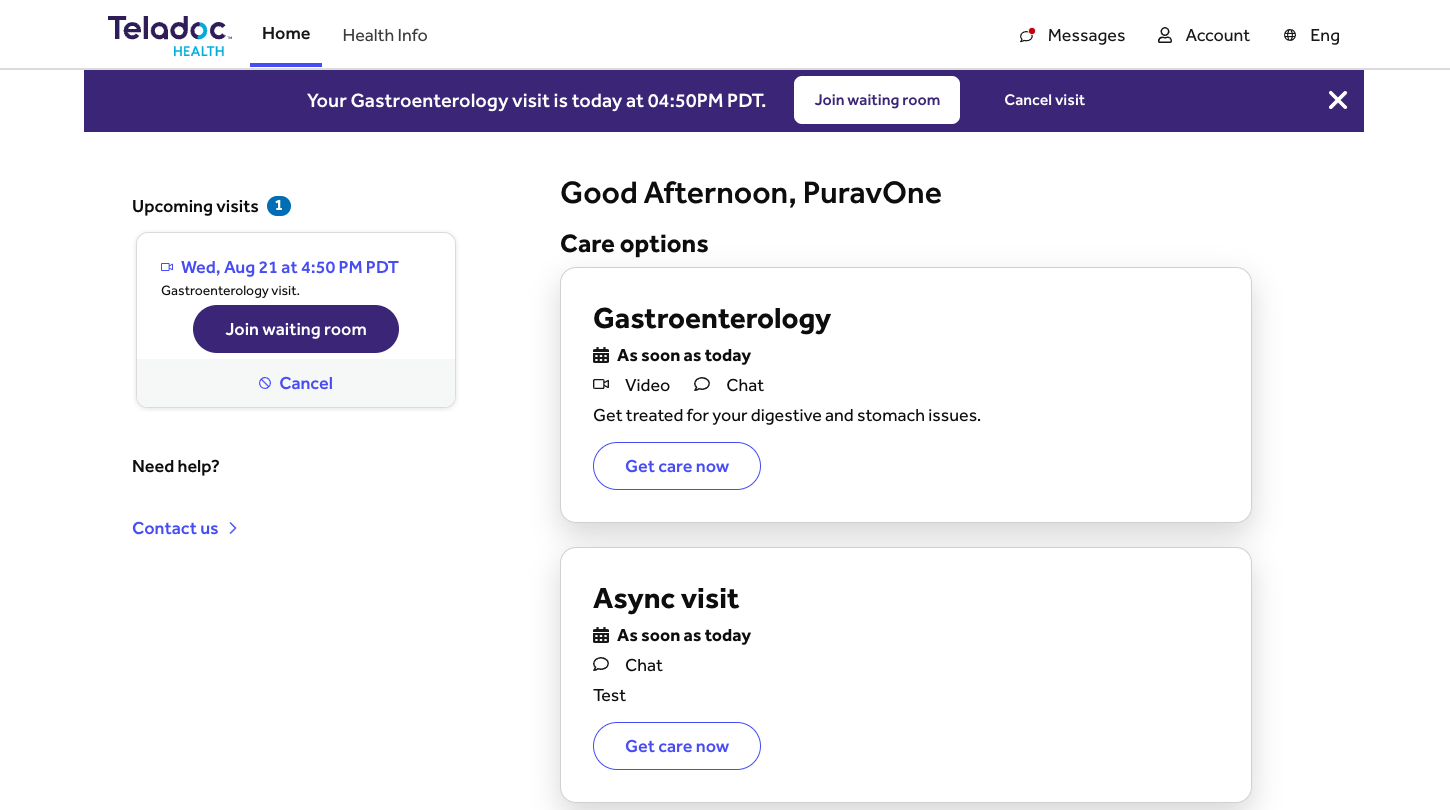Click the Teladoc Health logo

click(169, 35)
